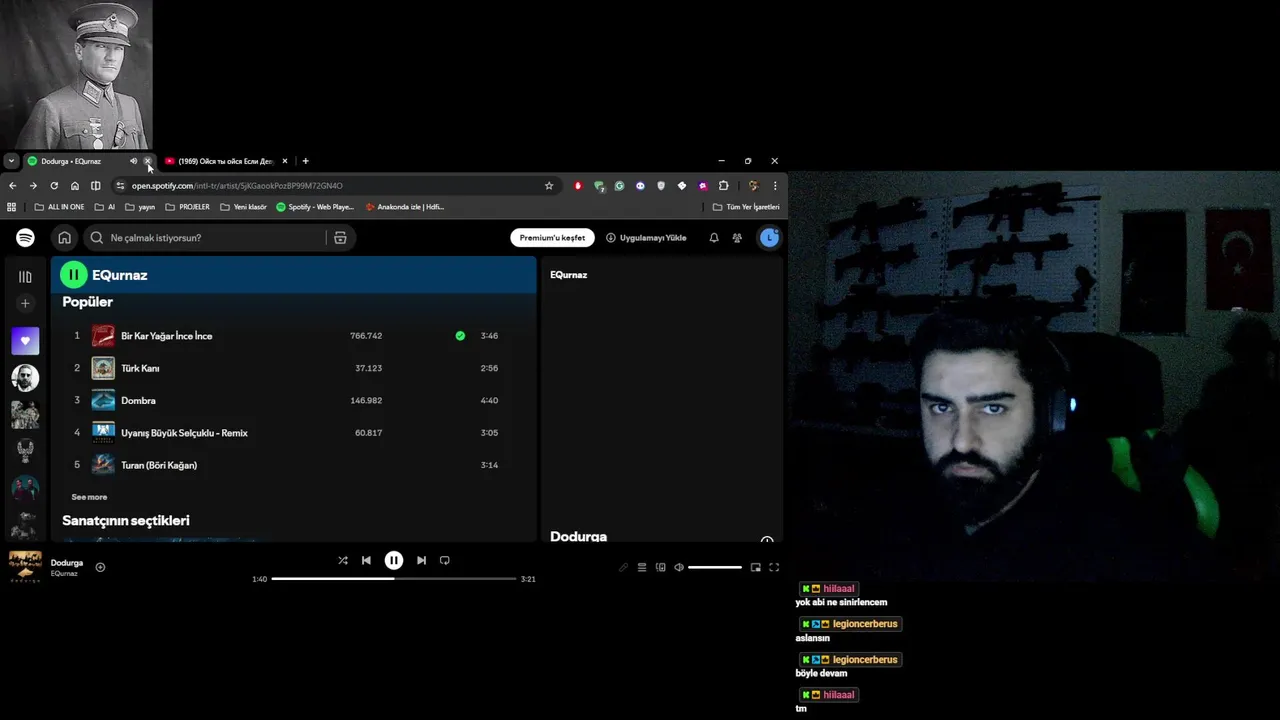Open the Friend Activity icon
Viewport: 1280px width, 720px height.
point(737,238)
